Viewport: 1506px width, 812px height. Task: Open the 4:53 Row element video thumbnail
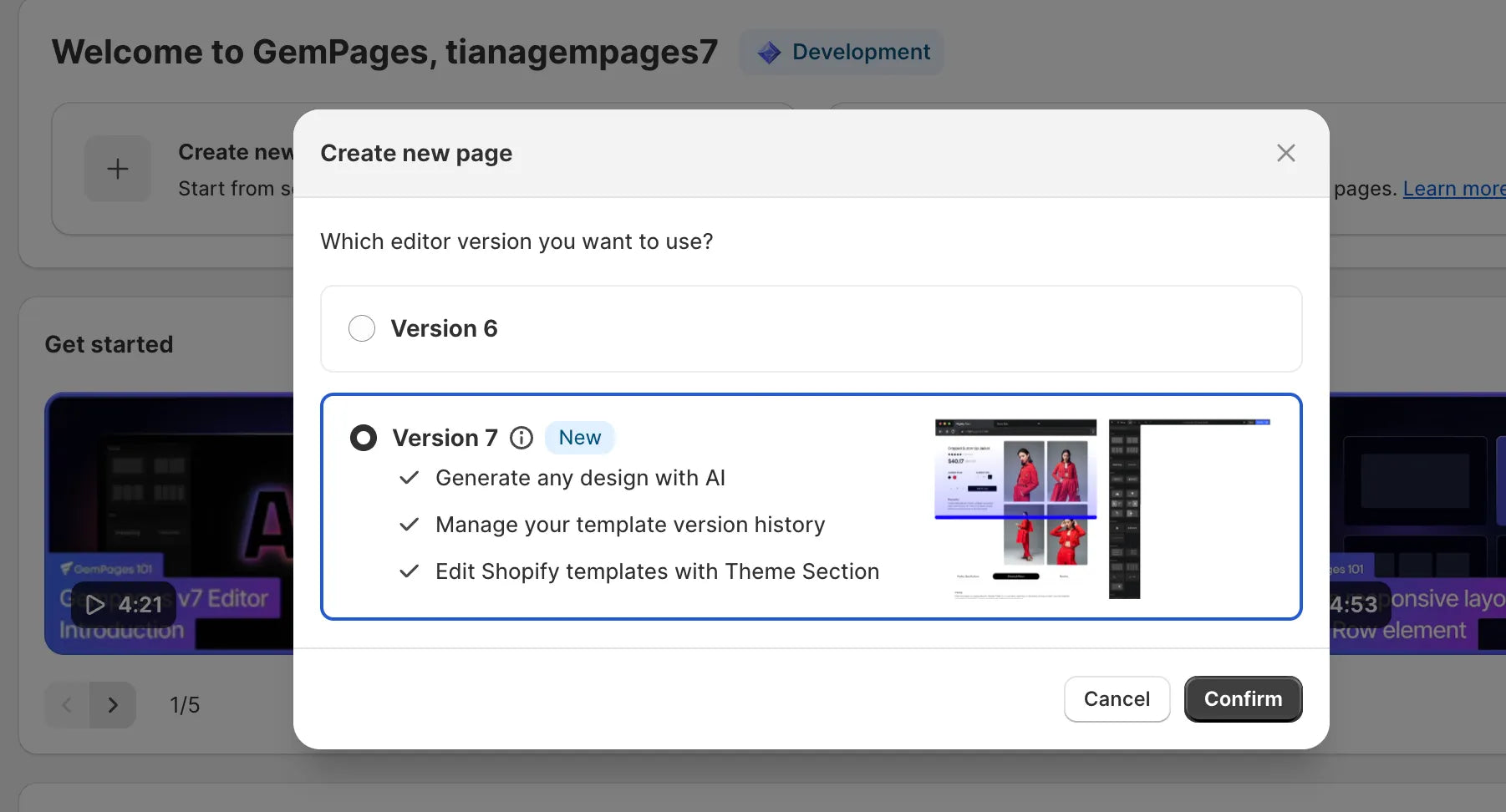tap(1417, 524)
